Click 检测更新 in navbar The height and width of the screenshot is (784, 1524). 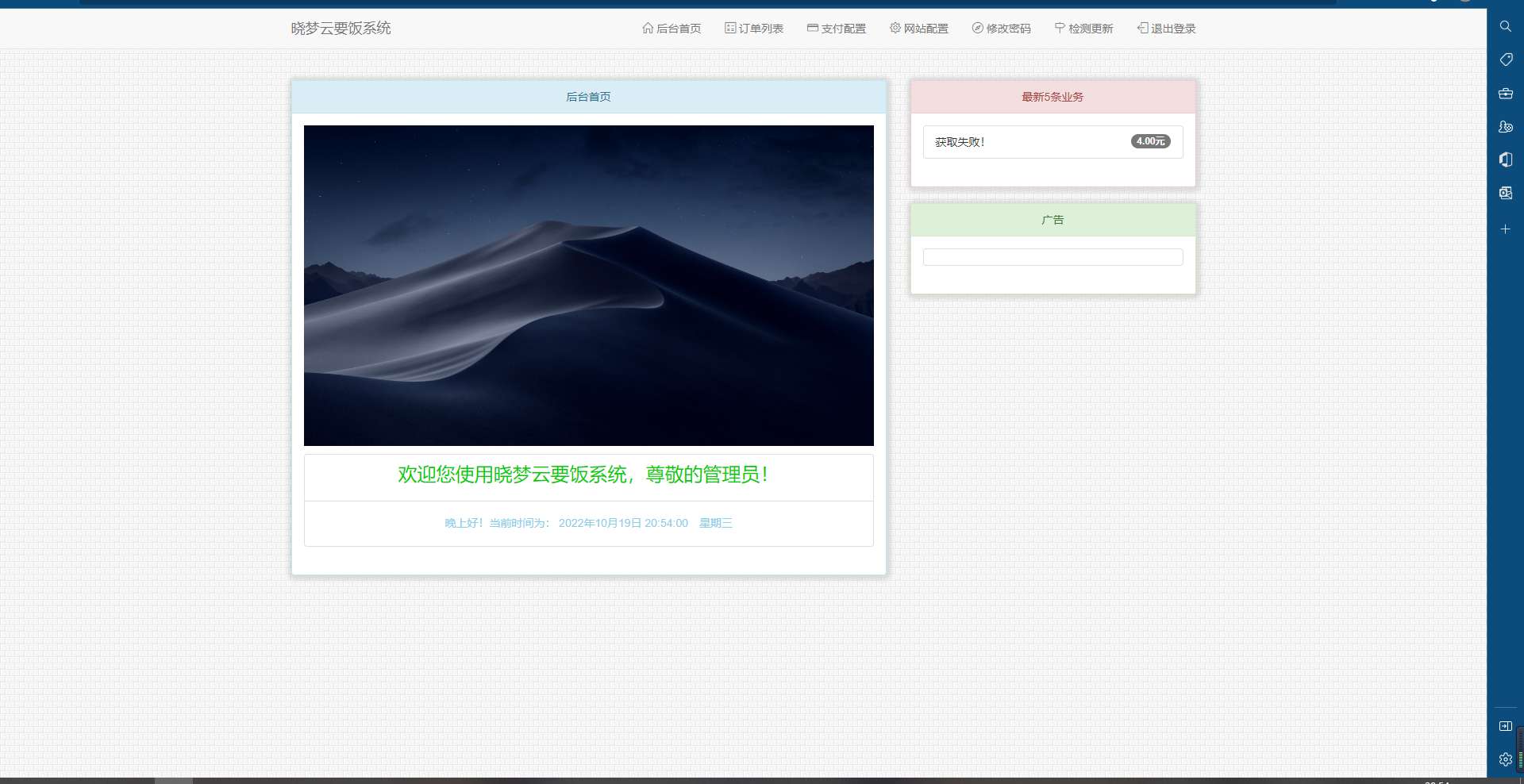(1084, 29)
